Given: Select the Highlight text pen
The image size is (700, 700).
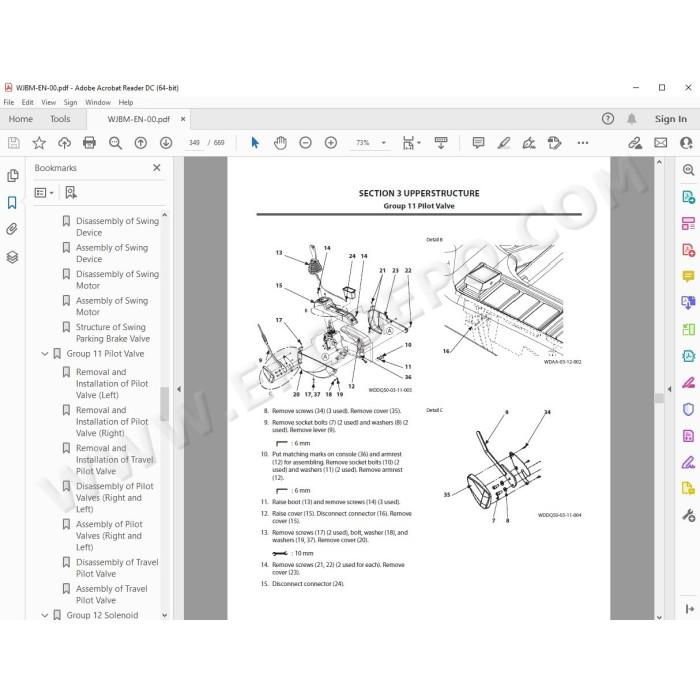Looking at the screenshot, I should [x=504, y=143].
